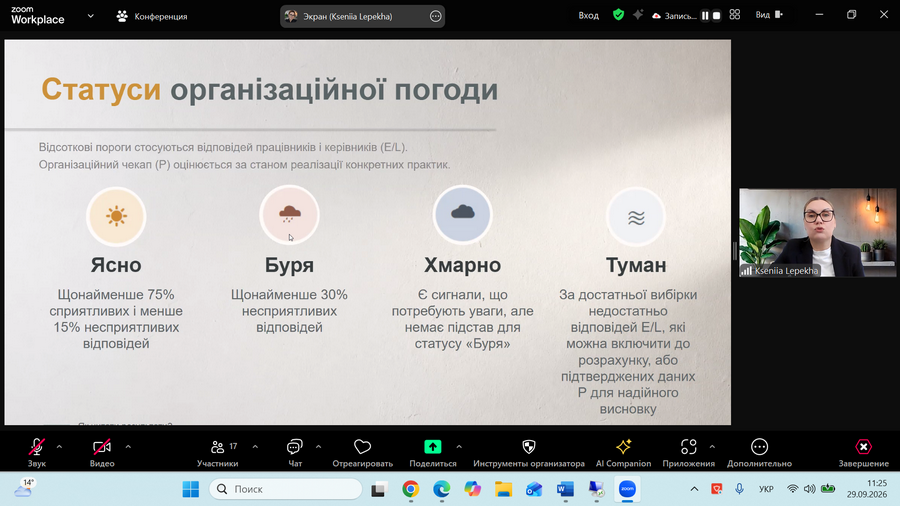Open the Zoom app icon in the taskbar
The width and height of the screenshot is (900, 506).
coord(627,489)
